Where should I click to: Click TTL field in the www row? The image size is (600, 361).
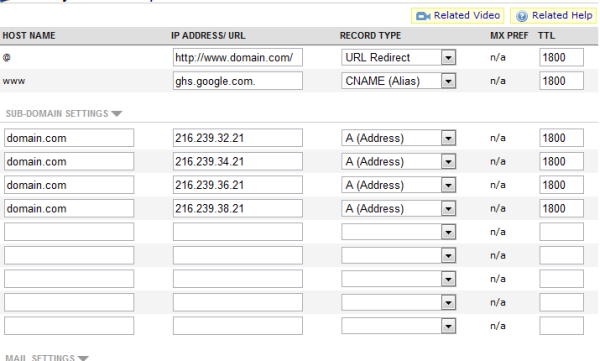(561, 81)
